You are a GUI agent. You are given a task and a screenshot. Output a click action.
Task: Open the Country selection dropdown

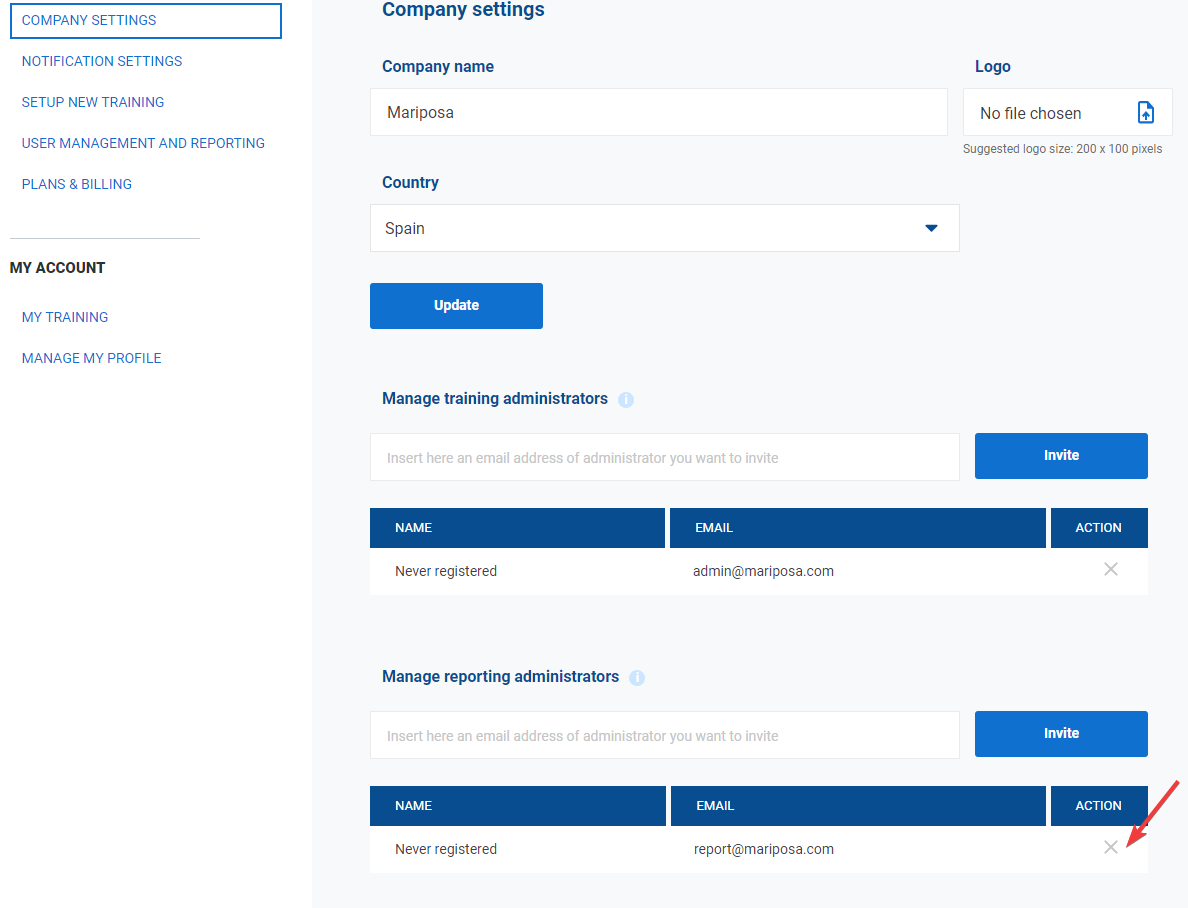(x=665, y=228)
